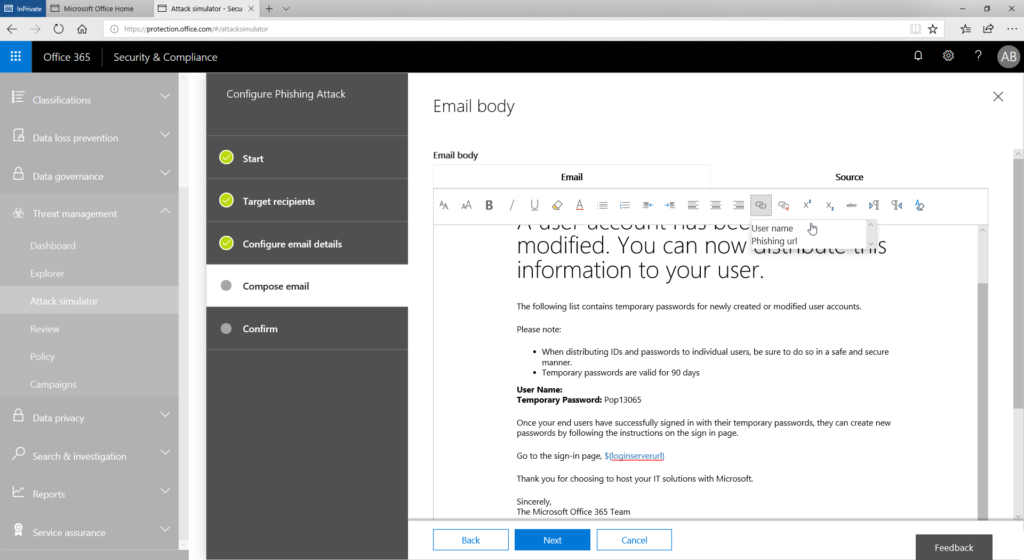Open the notifications bell
Viewport: 1024px width, 560px height.
coord(918,56)
